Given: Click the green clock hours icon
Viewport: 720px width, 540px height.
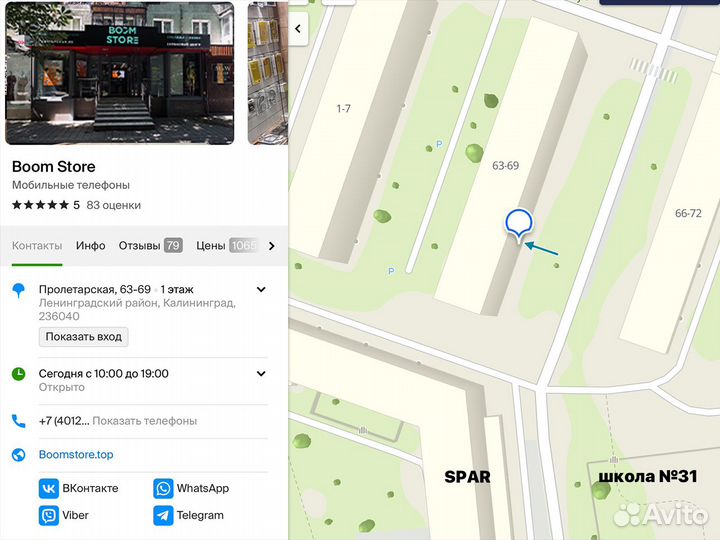Looking at the screenshot, I should tap(18, 374).
